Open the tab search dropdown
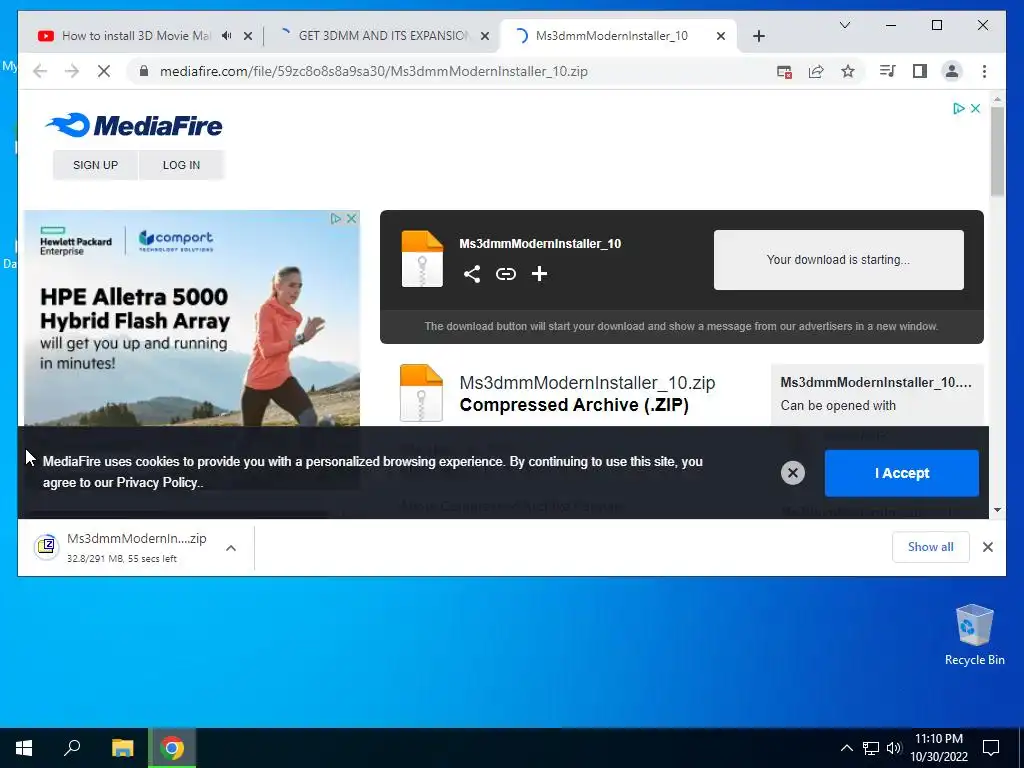 pos(844,25)
